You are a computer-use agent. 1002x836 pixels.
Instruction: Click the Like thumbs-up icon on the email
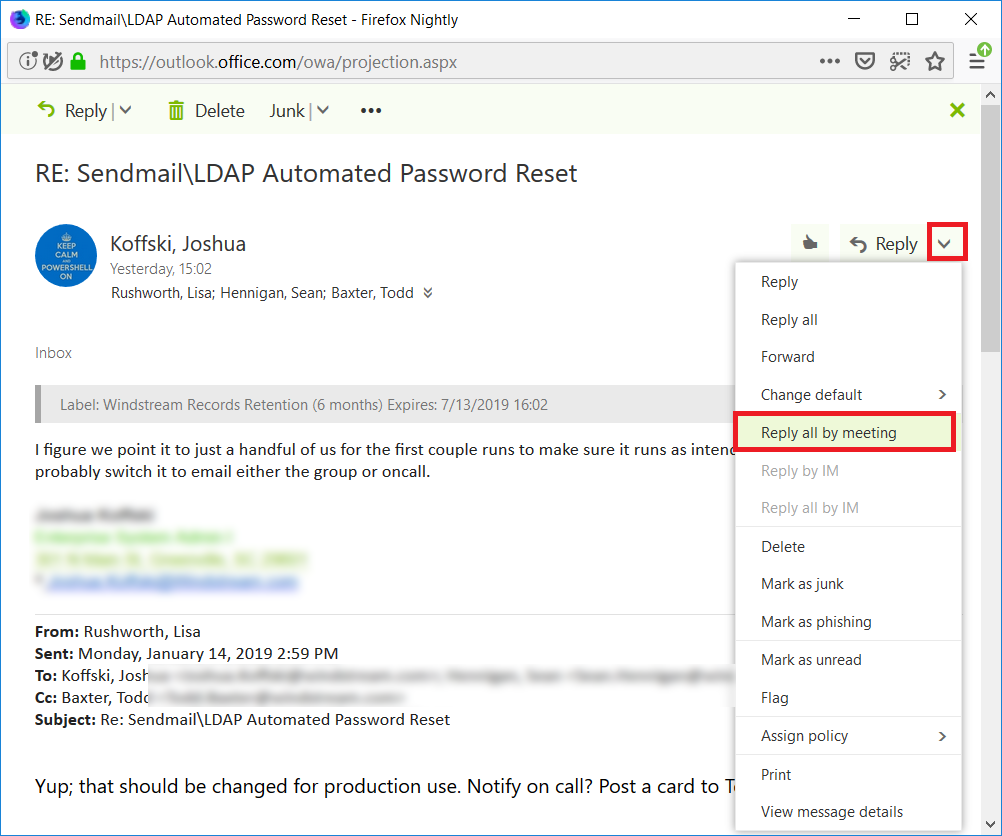coord(809,242)
